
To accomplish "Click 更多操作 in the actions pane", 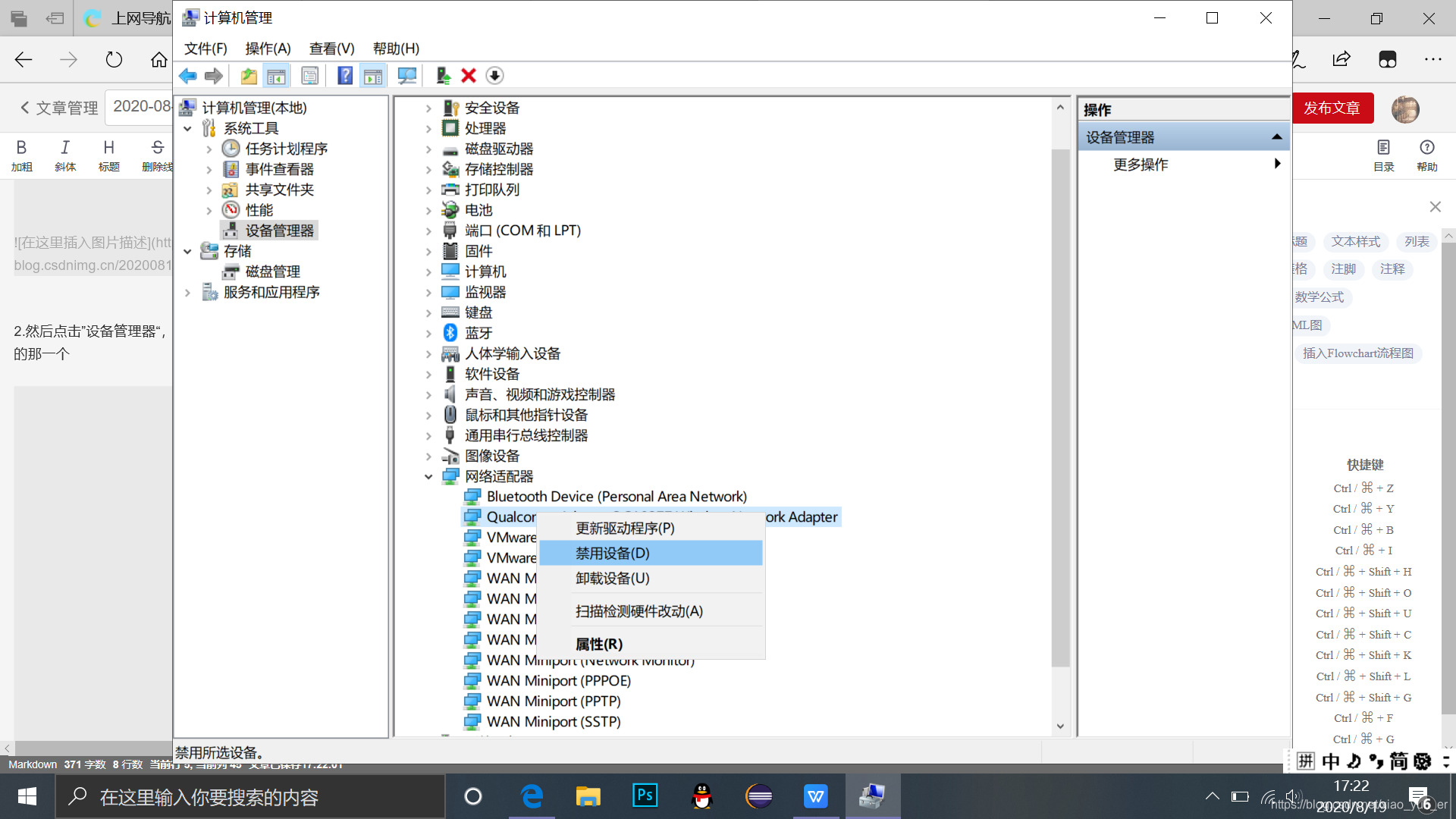I will 1141,165.
